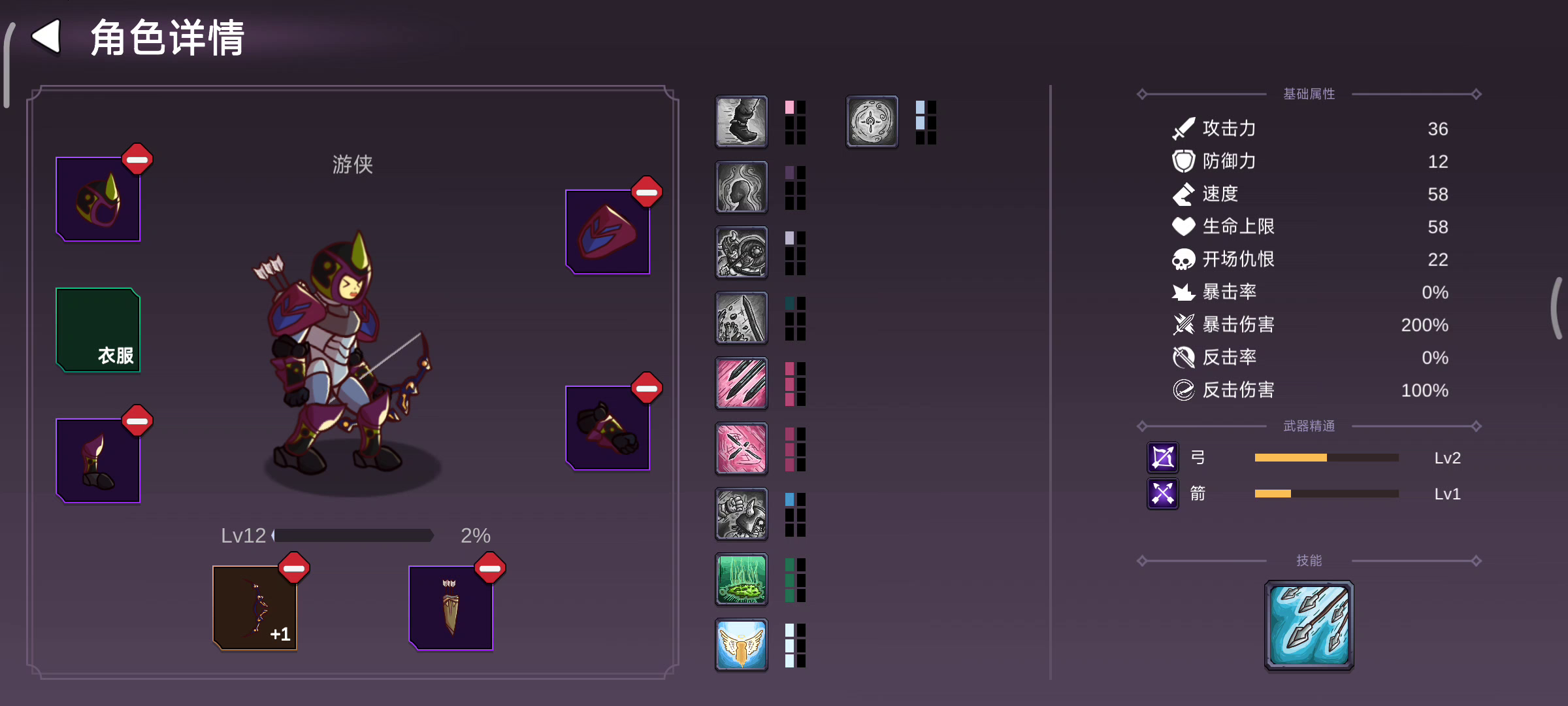1568x706 pixels.
Task: Select the green swamp trait icon
Action: click(742, 579)
